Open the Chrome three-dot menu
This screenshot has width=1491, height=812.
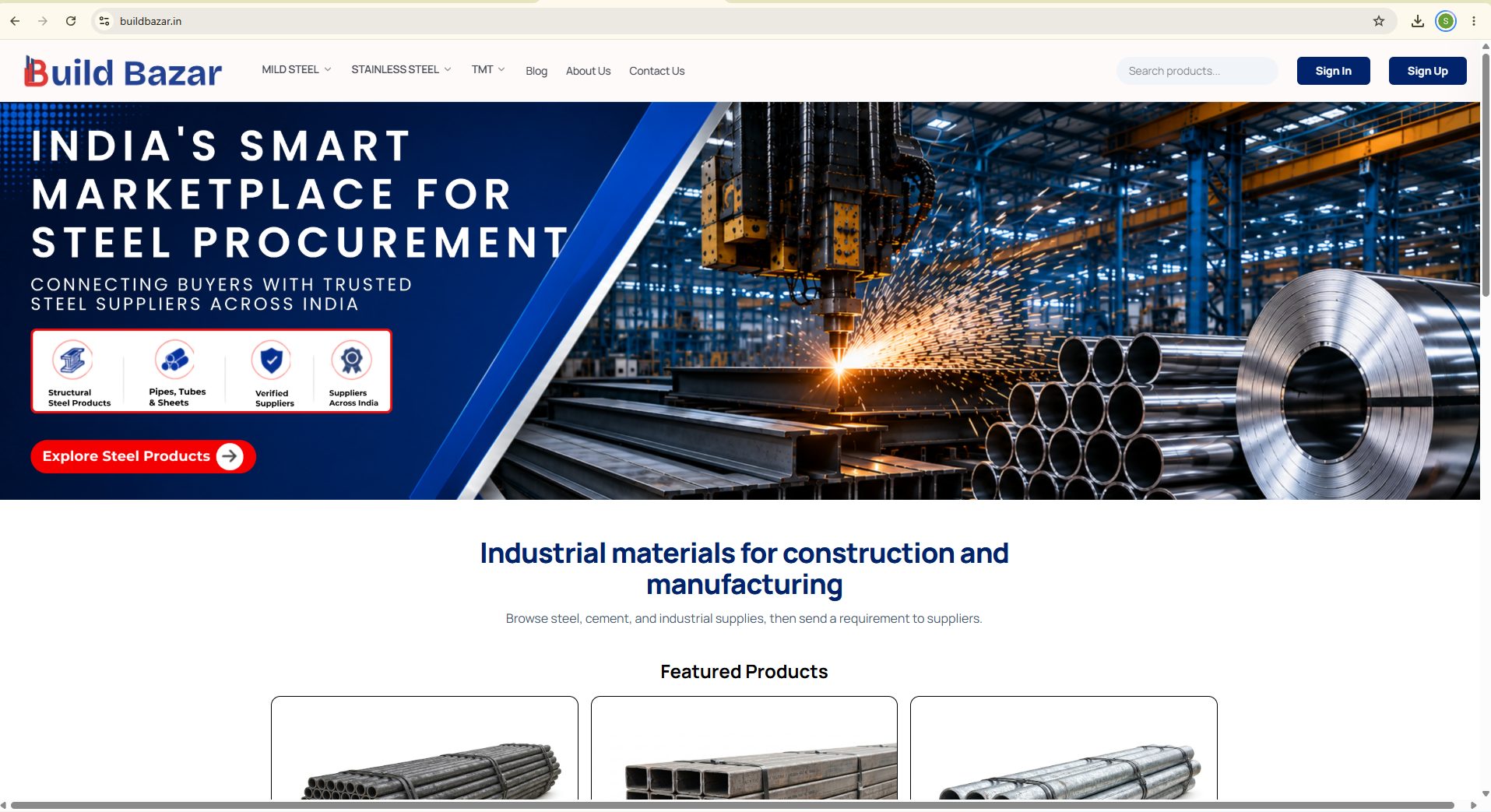[1474, 21]
